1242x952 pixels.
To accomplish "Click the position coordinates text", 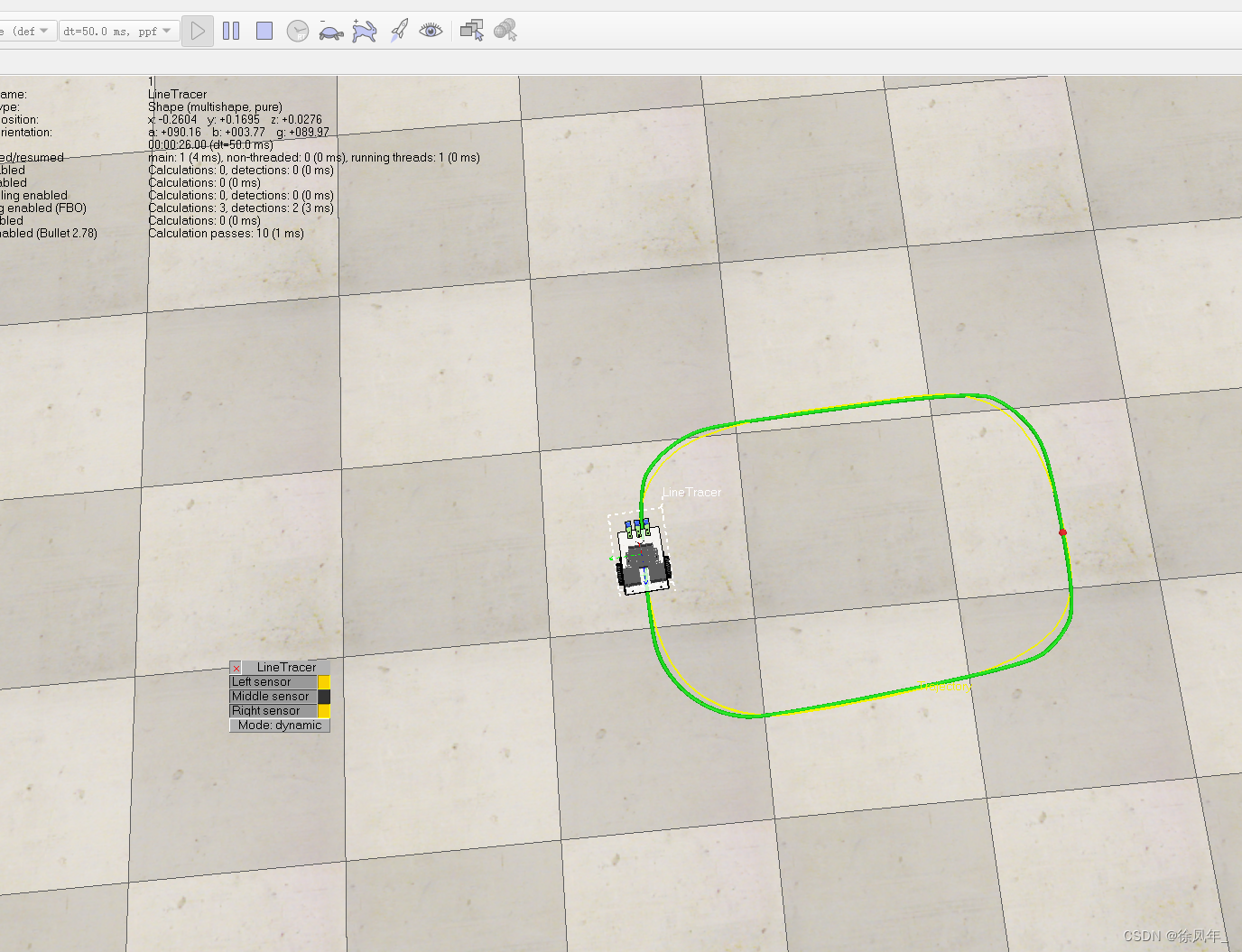I will tap(235, 119).
